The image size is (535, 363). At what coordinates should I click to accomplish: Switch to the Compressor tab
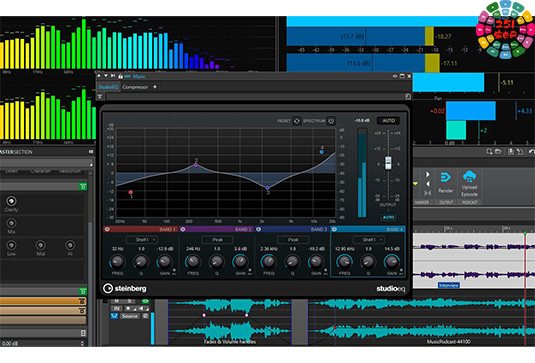135,87
